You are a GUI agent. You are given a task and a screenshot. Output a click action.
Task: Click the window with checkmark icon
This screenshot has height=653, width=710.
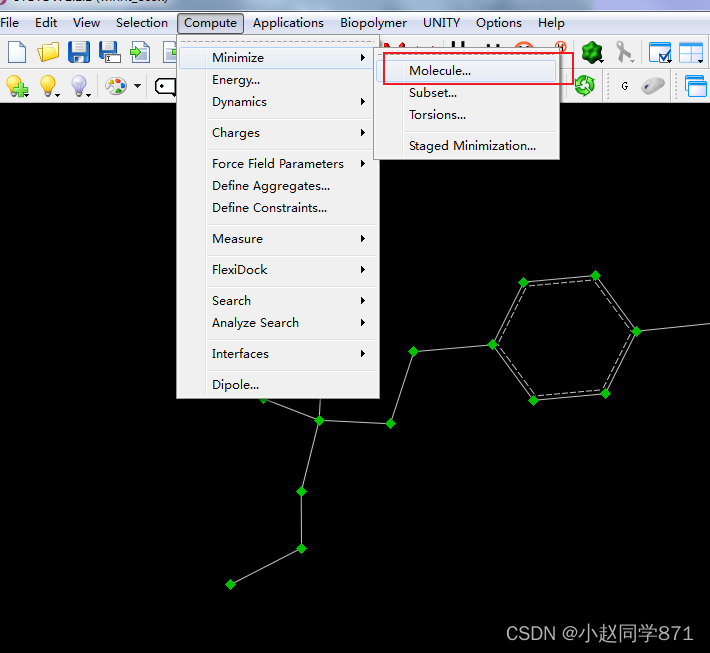point(659,53)
